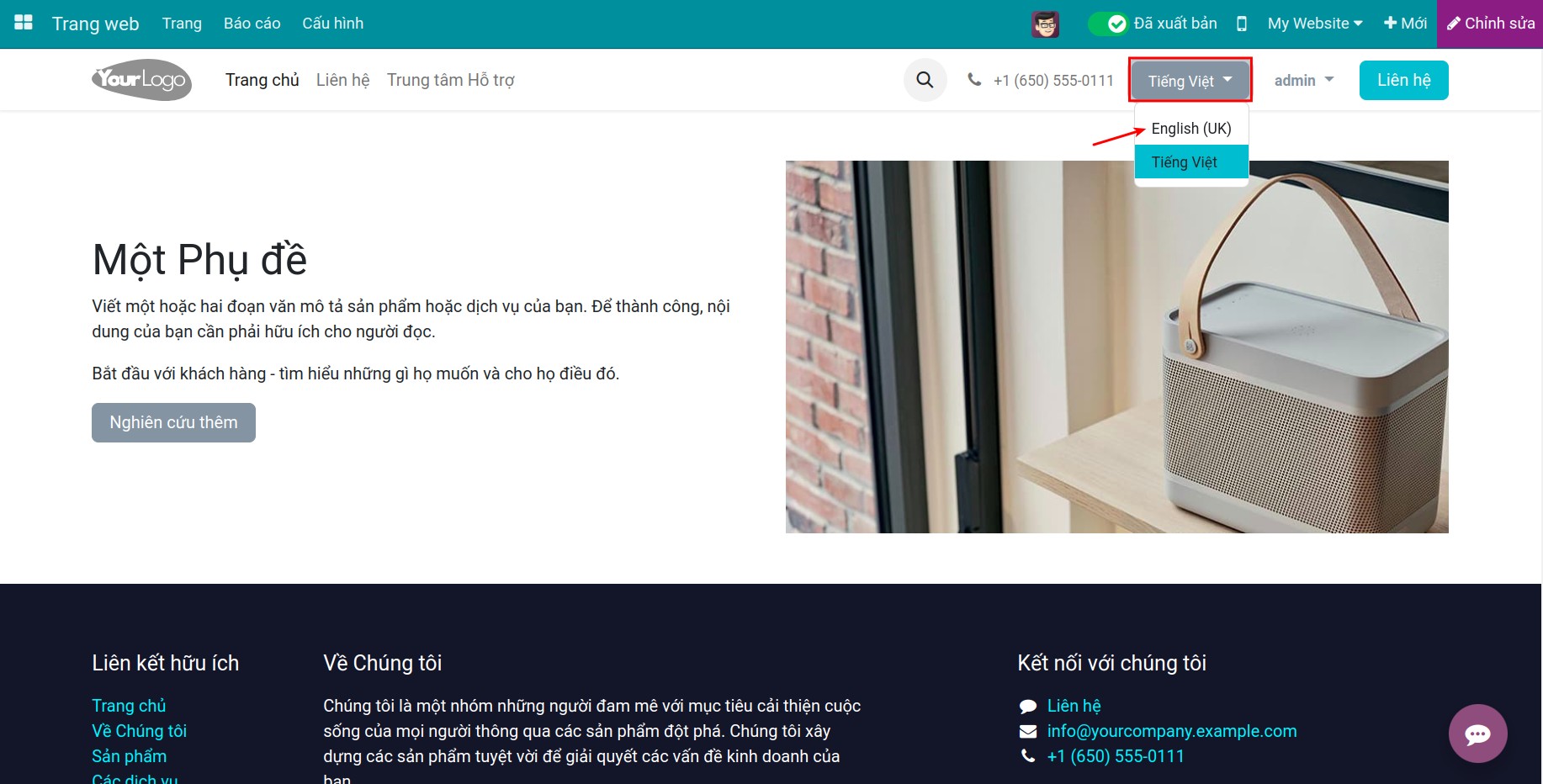Select Tiếng Việt option in language list
This screenshot has width=1543, height=784.
[x=1191, y=162]
